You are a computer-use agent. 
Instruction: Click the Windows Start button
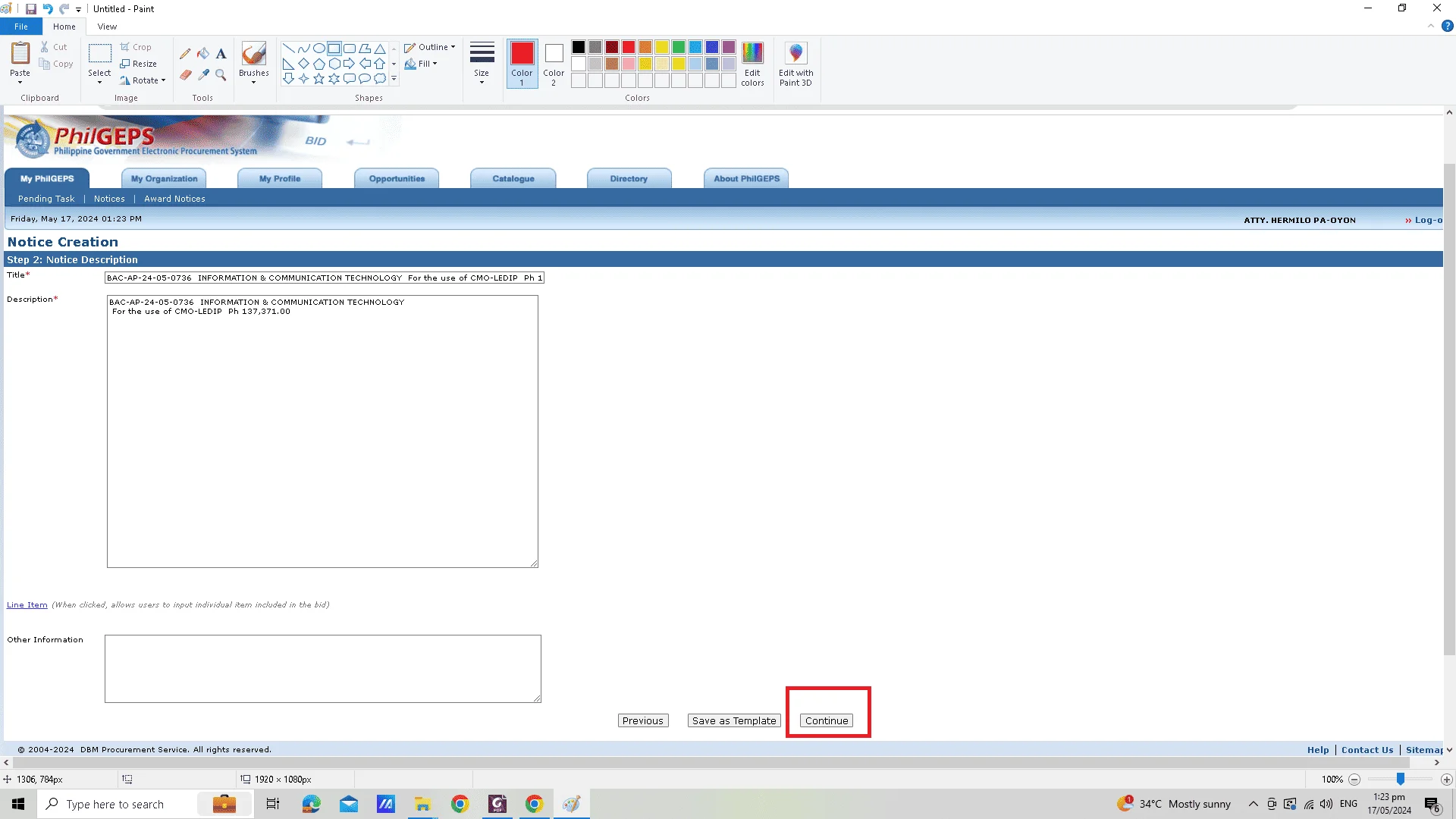18,804
